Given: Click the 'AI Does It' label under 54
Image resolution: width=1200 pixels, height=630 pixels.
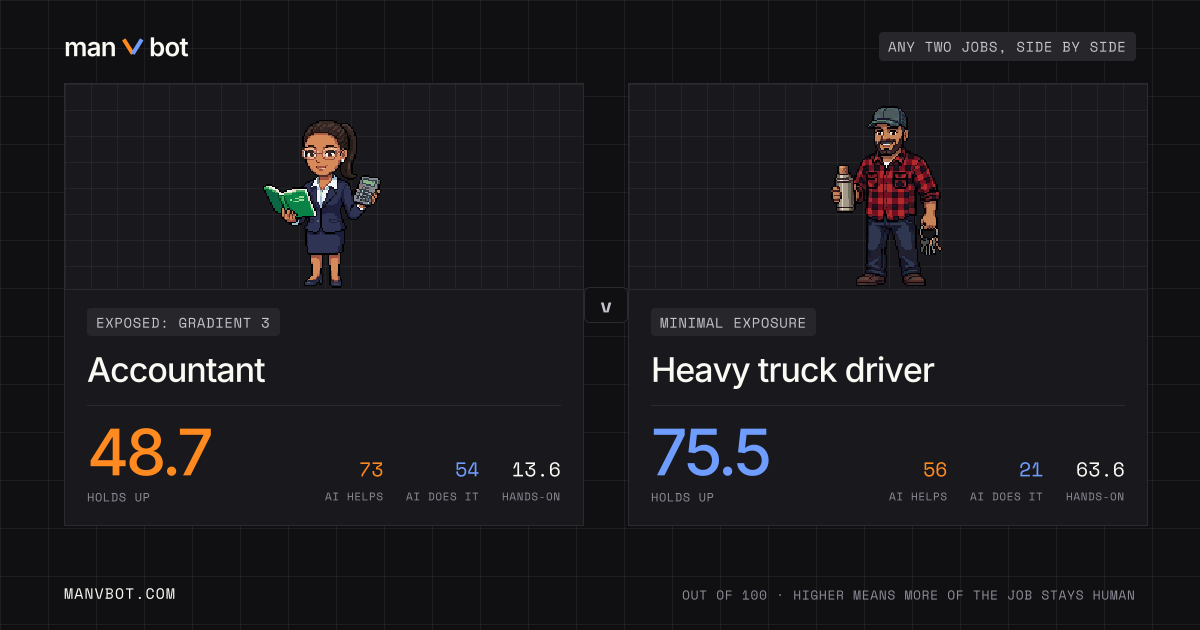Looking at the screenshot, I should coord(443,497).
